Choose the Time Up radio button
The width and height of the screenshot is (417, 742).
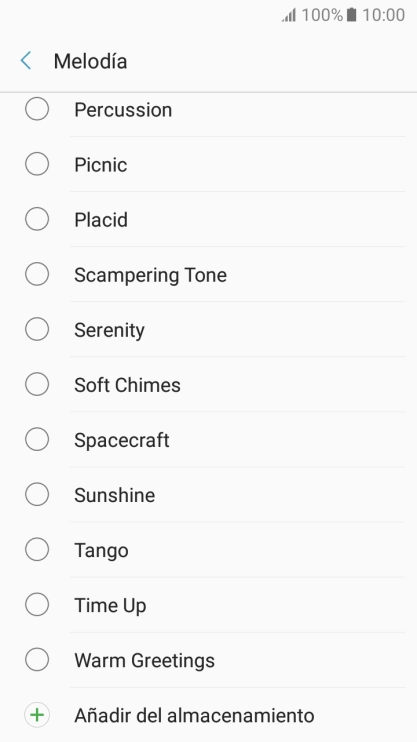(37, 604)
